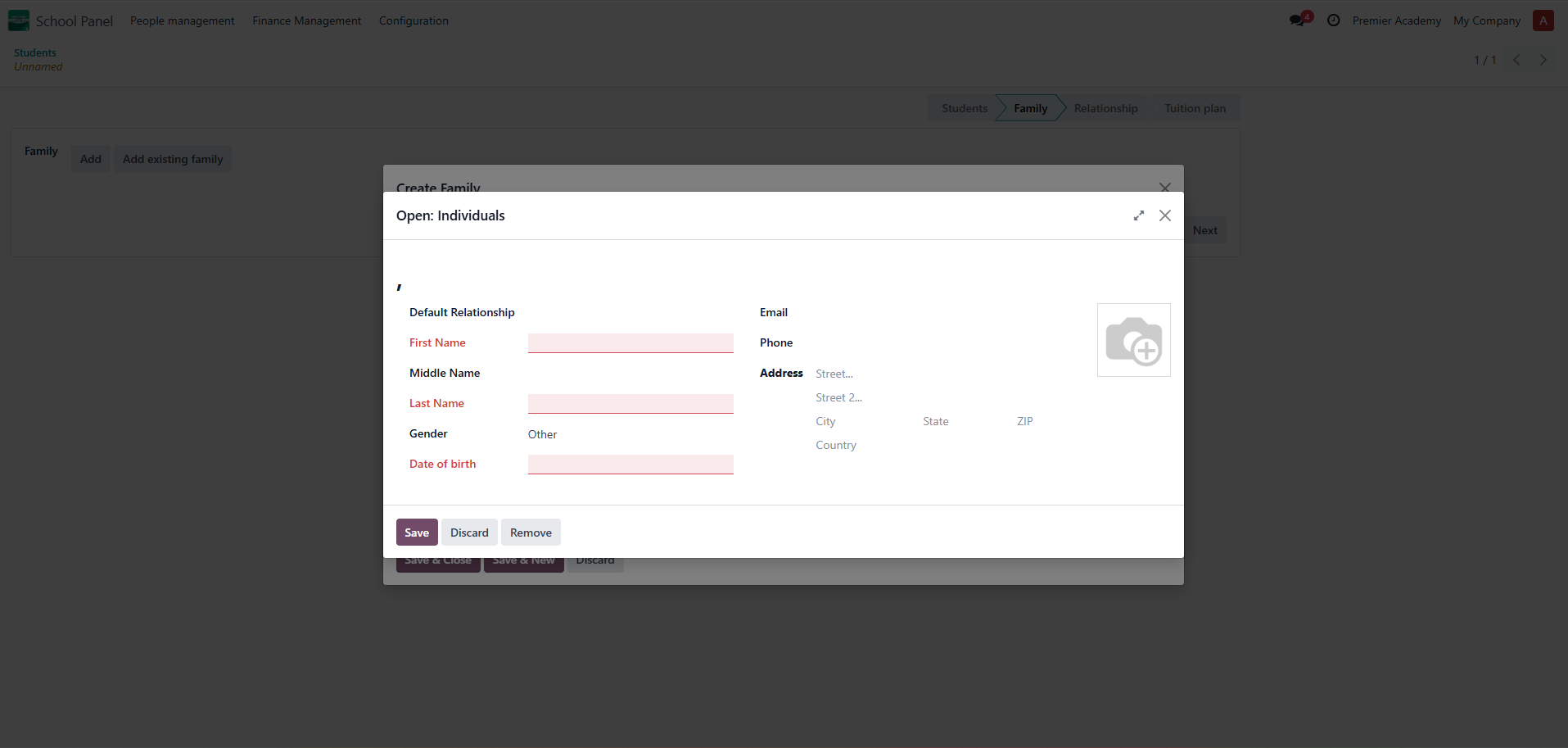Click the user avatar icon
This screenshot has height=748, width=1568.
click(1543, 20)
